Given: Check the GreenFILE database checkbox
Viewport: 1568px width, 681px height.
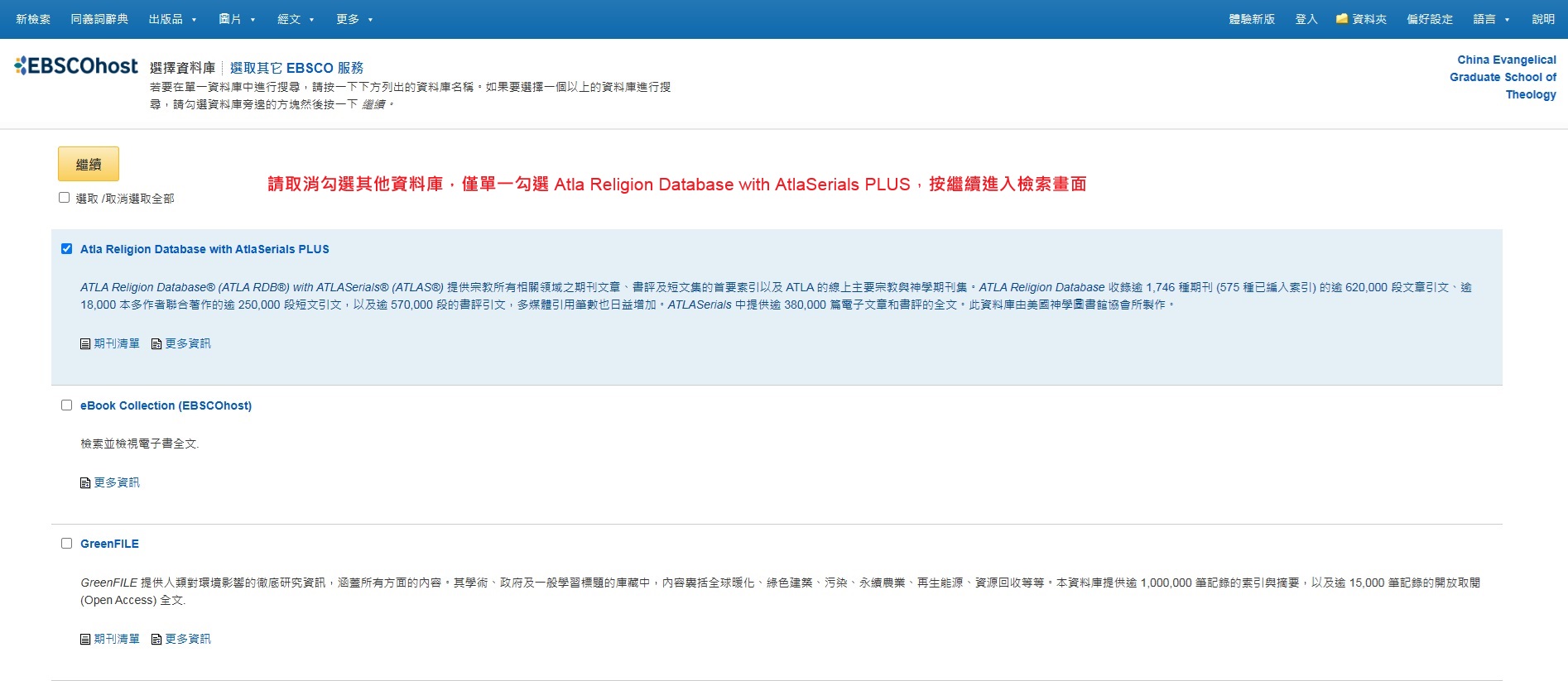Looking at the screenshot, I should 66,543.
